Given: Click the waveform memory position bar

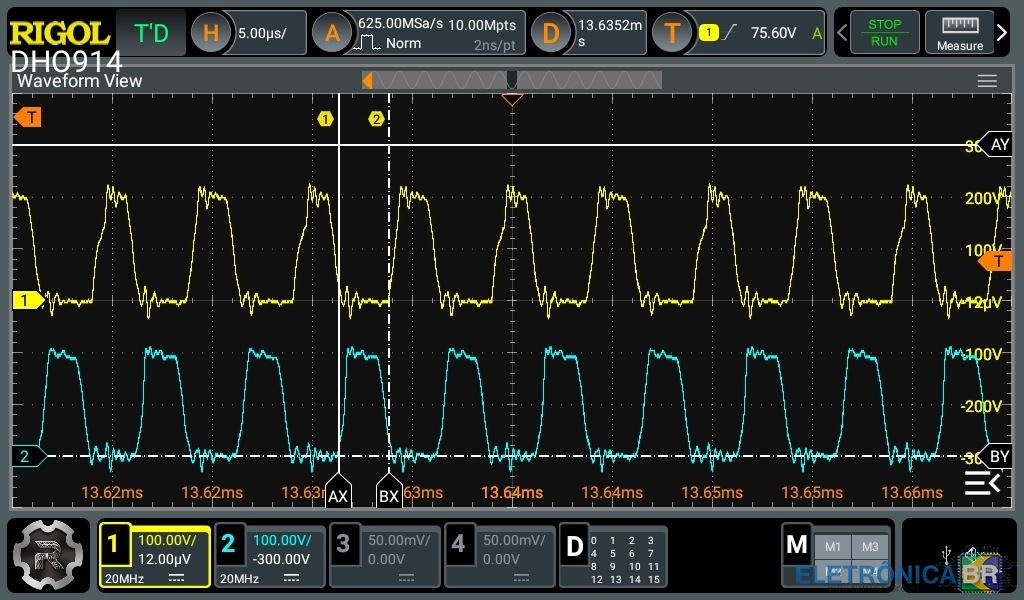Looking at the screenshot, I should 511,80.
